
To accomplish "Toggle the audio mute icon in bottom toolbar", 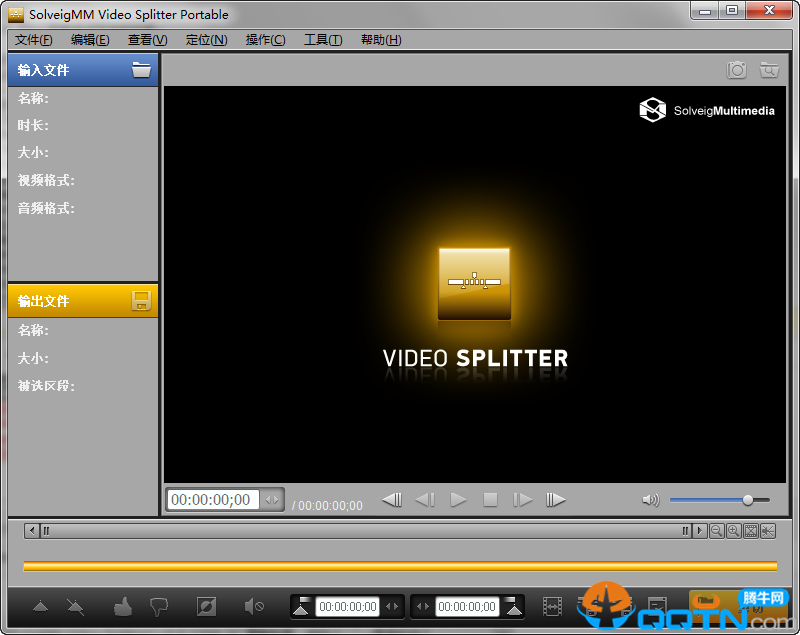I will point(254,606).
